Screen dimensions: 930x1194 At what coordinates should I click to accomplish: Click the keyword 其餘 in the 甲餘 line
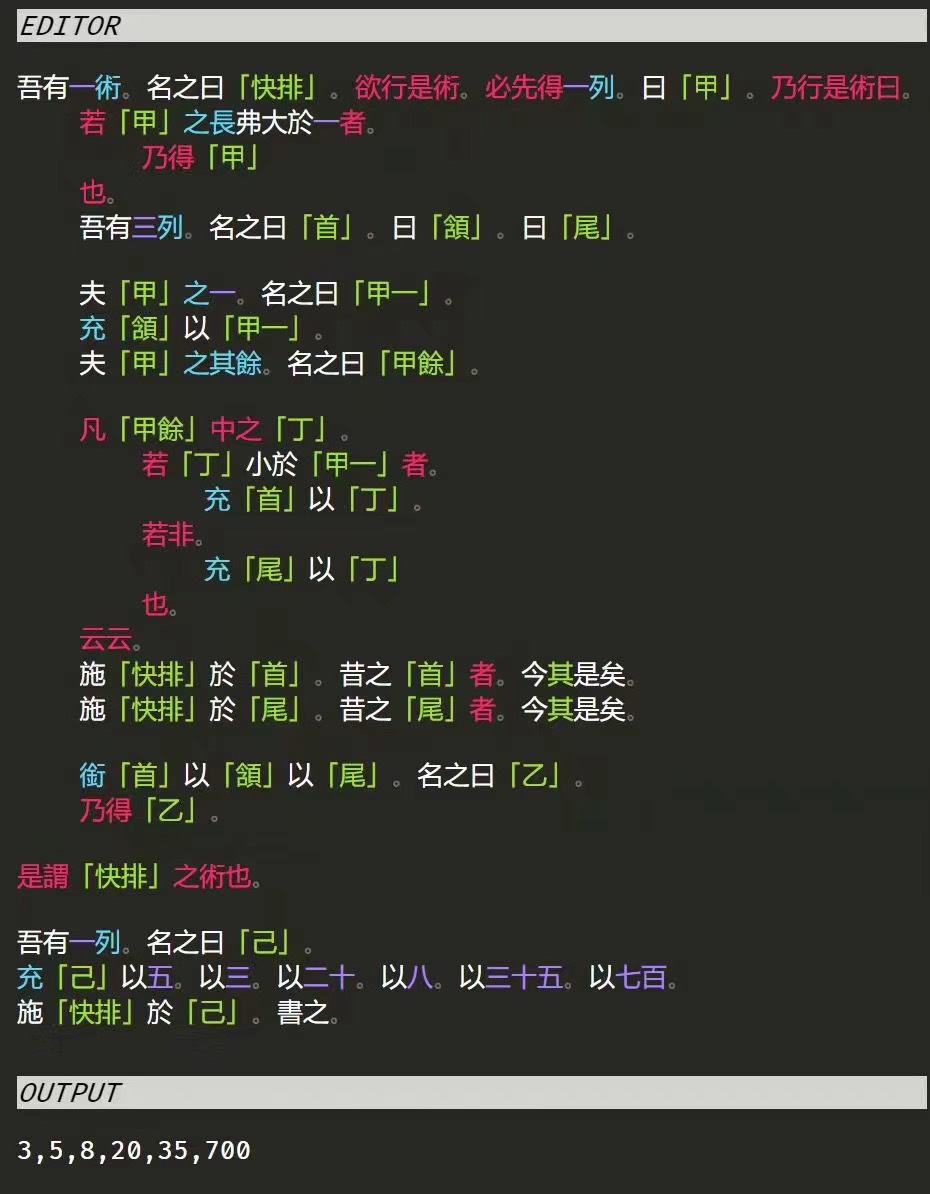coord(235,363)
